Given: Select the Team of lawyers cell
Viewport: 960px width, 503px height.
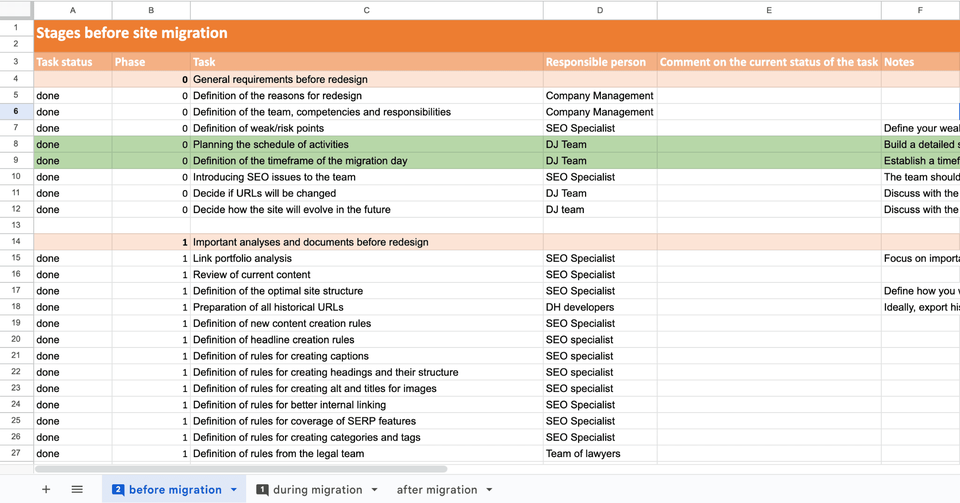Looking at the screenshot, I should 599,454.
